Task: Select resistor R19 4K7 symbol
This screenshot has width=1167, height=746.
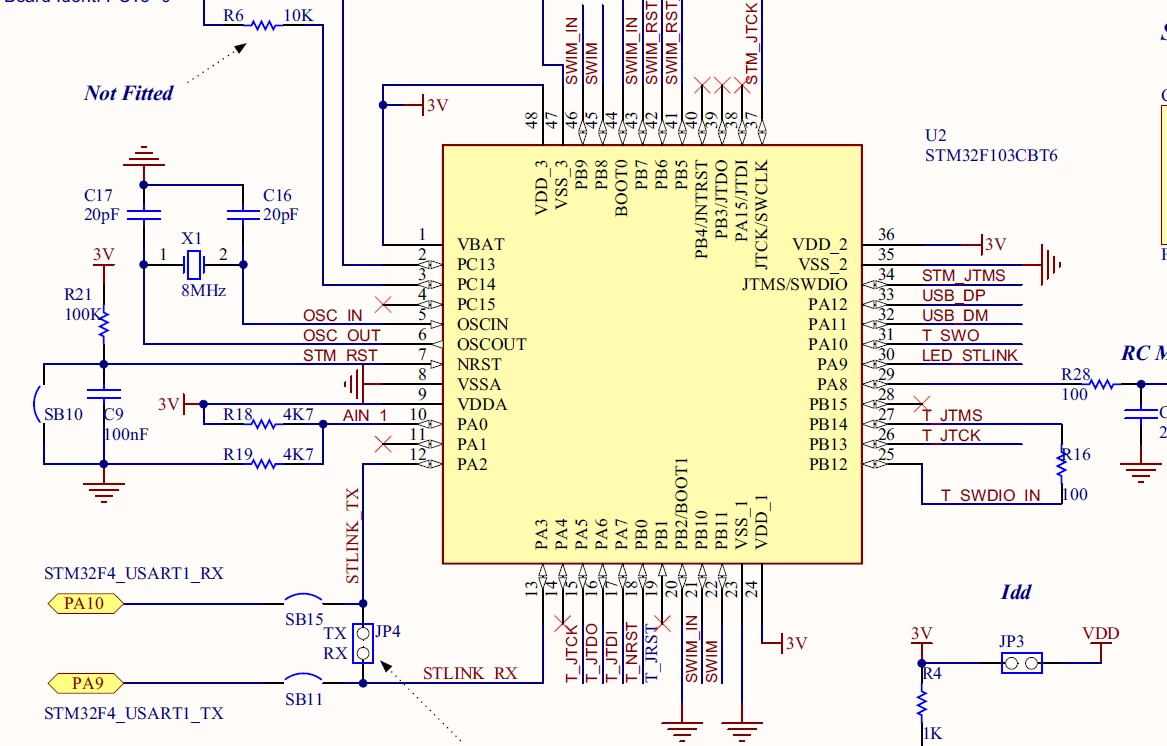Action: click(263, 464)
